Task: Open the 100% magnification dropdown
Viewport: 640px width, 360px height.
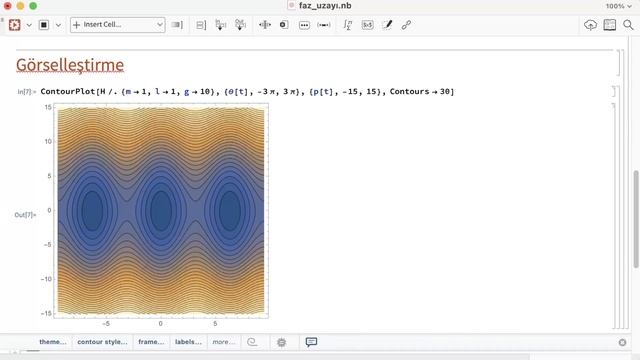Action: 618,6
